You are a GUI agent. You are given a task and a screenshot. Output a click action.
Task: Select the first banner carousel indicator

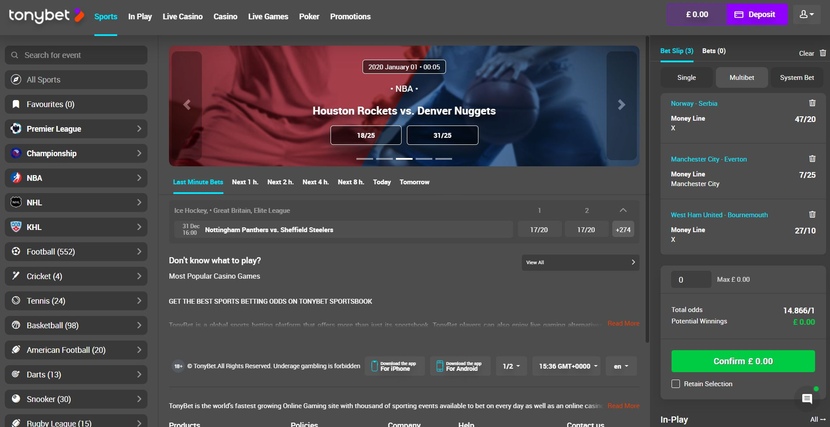(365, 159)
